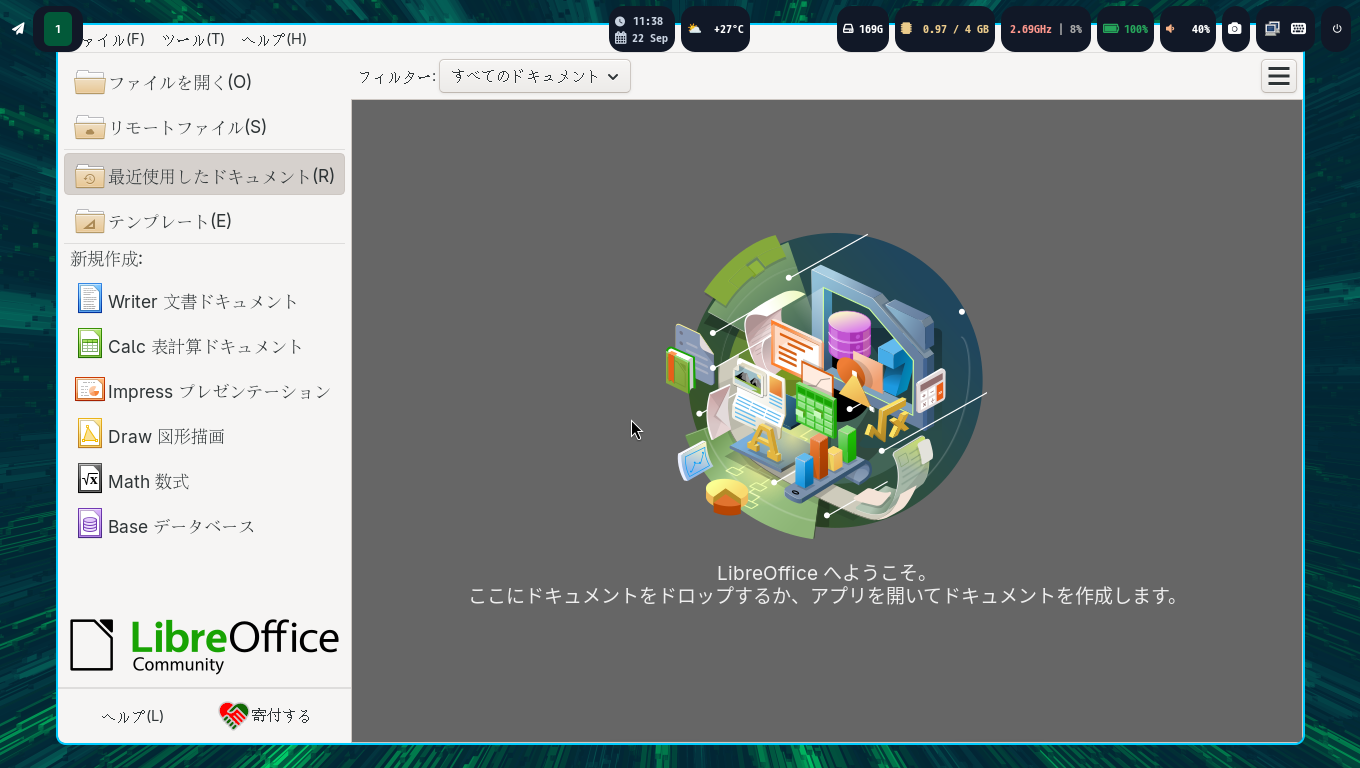This screenshot has height=768, width=1360.
Task: Open the ヘルプ(H) menu in menu bar
Action: click(274, 39)
